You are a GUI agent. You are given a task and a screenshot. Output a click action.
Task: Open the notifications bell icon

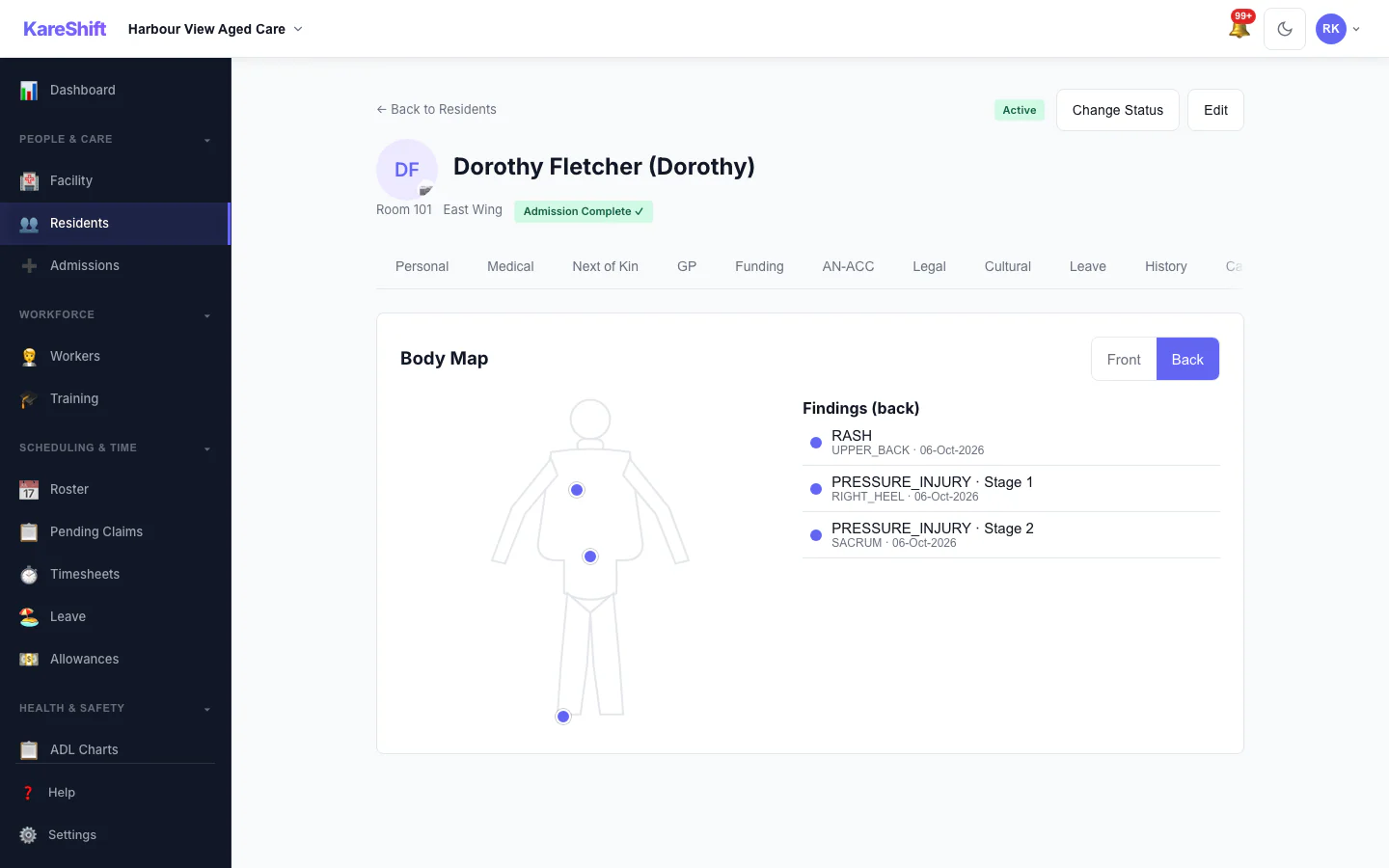pos(1239,29)
